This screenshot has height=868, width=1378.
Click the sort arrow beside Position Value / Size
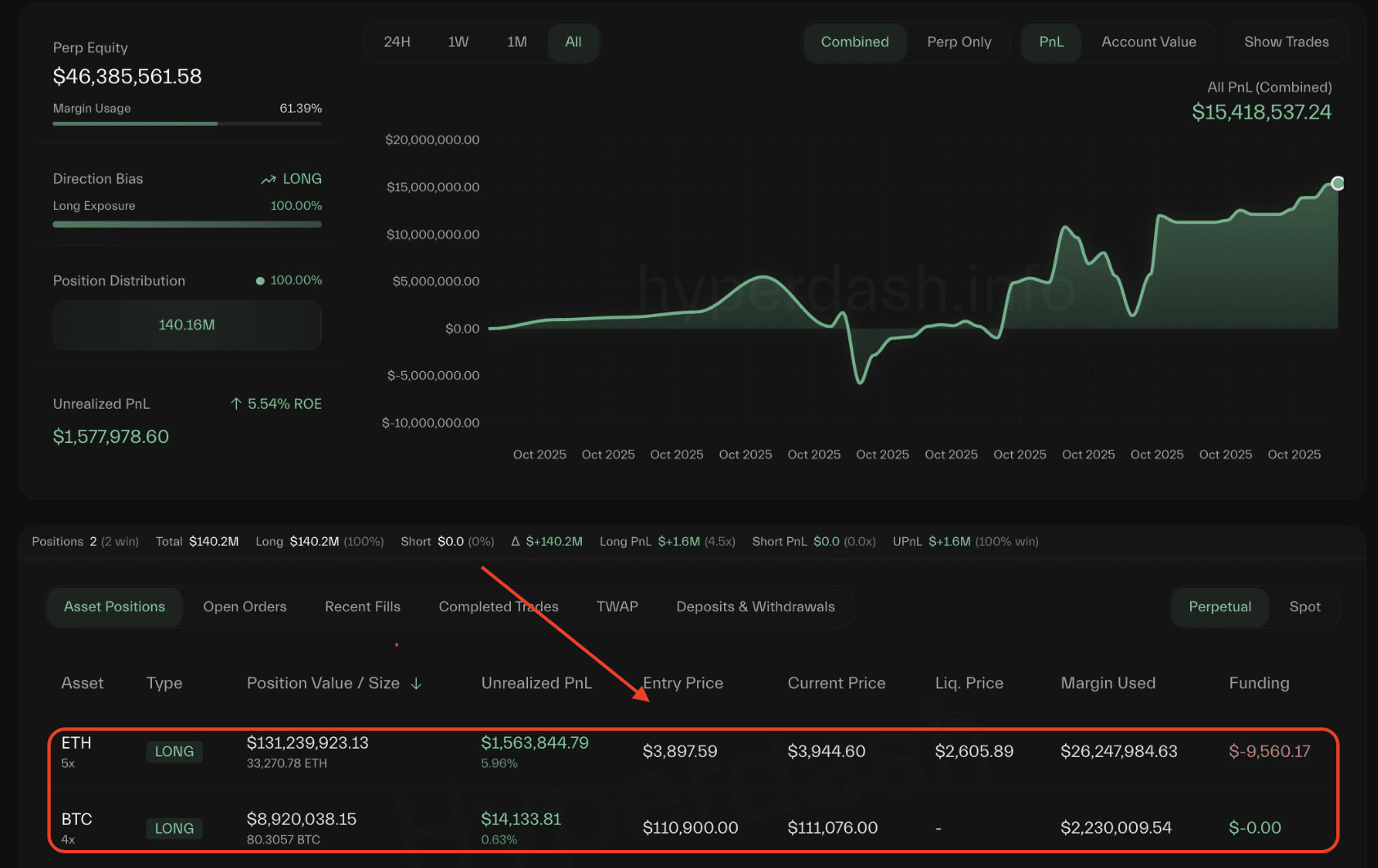416,683
